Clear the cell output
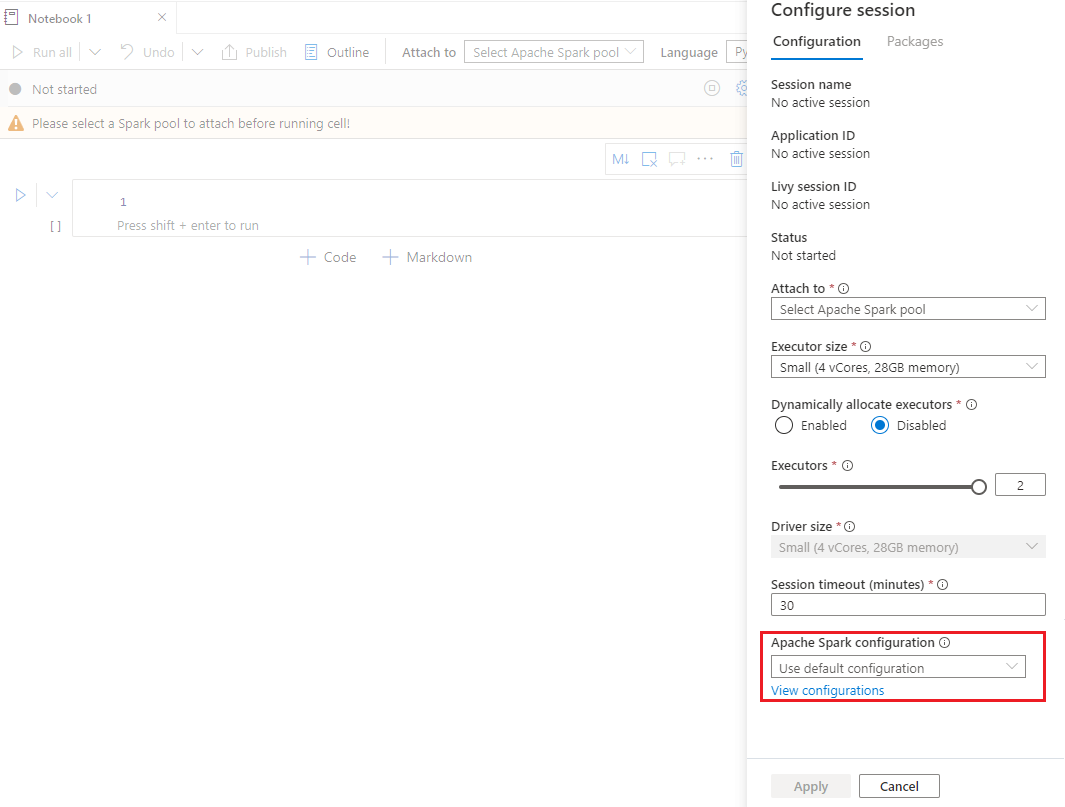1065x807 pixels. 649,158
